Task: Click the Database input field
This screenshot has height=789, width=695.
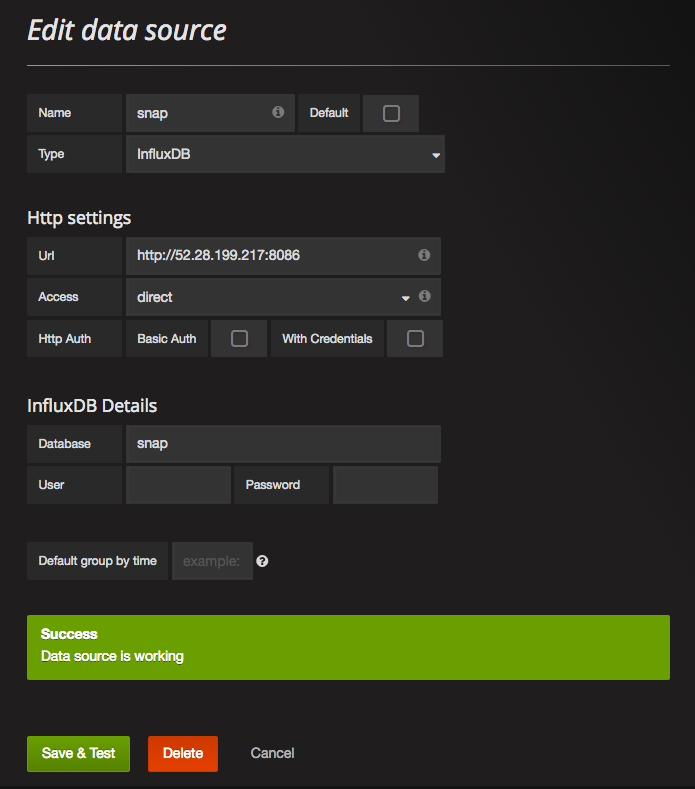Action: [283, 443]
